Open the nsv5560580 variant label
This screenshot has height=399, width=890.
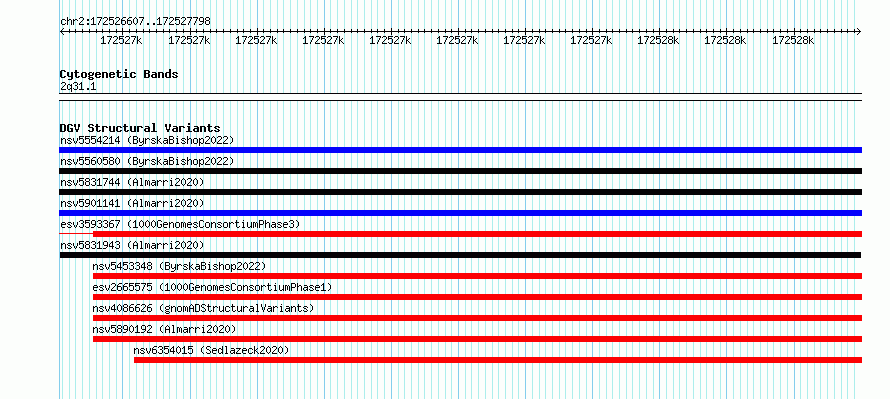(x=147, y=161)
